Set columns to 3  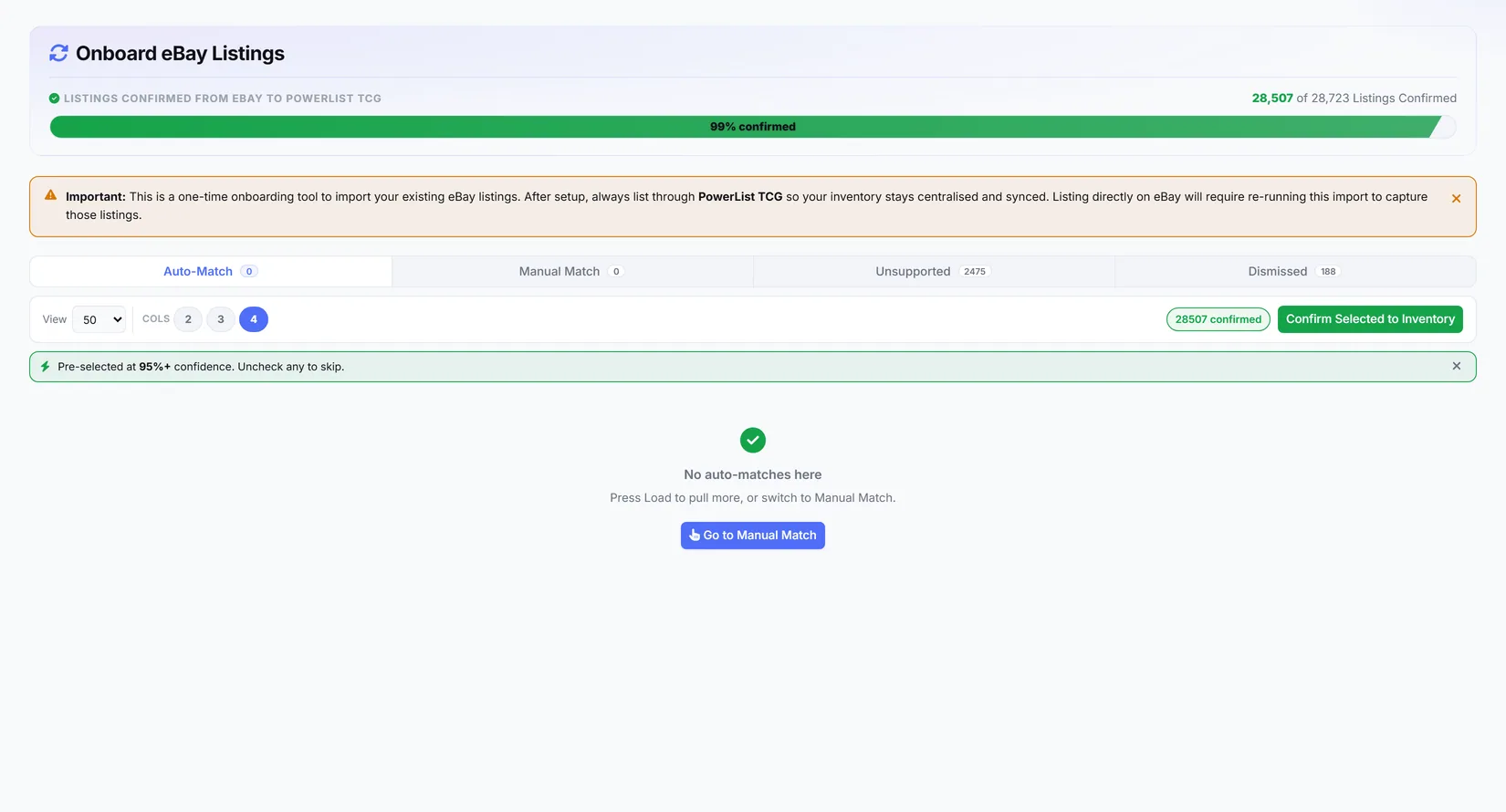221,319
